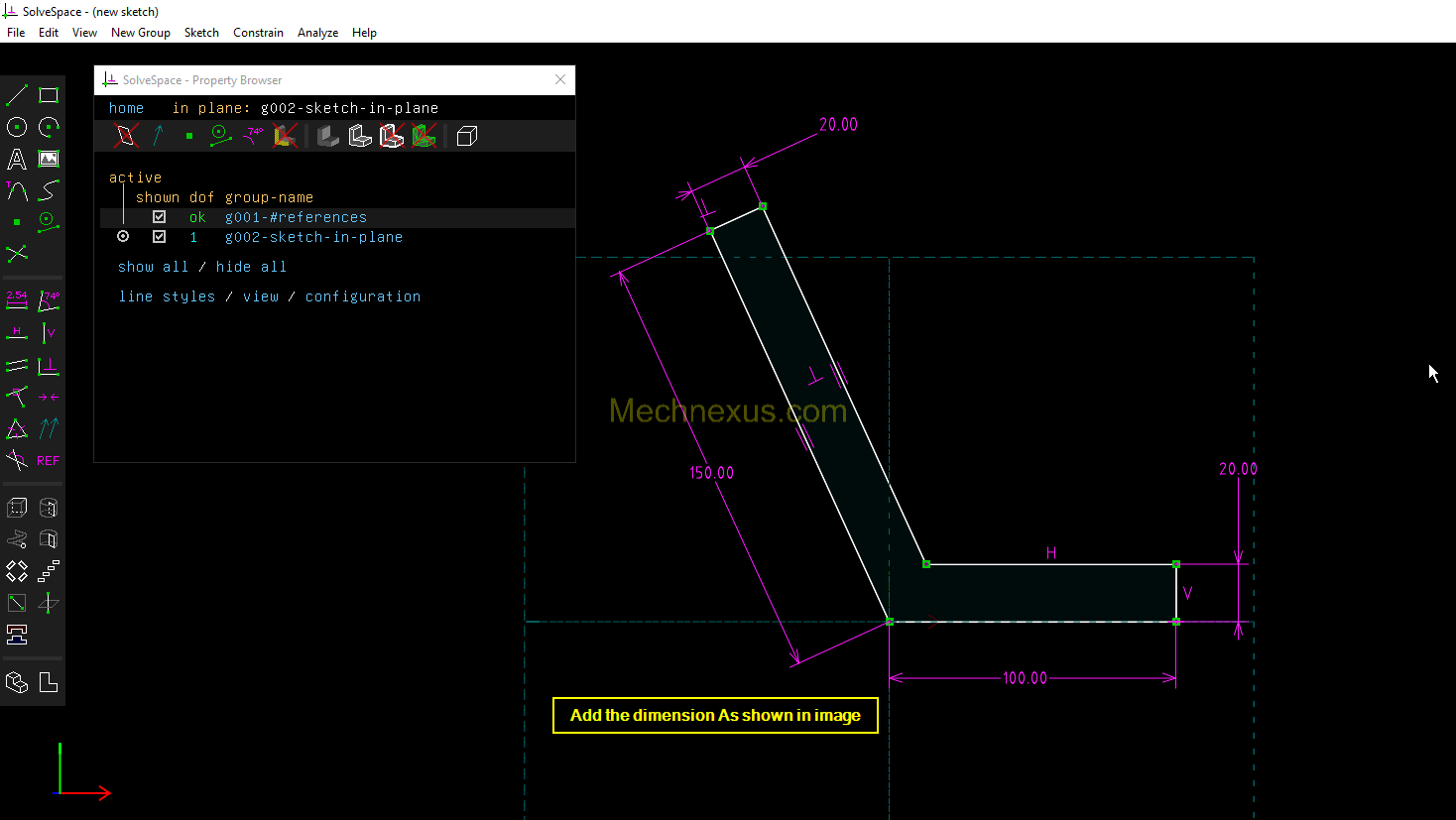Toggle workplane visibility icon in Property Browser

pyautogui.click(x=126, y=136)
